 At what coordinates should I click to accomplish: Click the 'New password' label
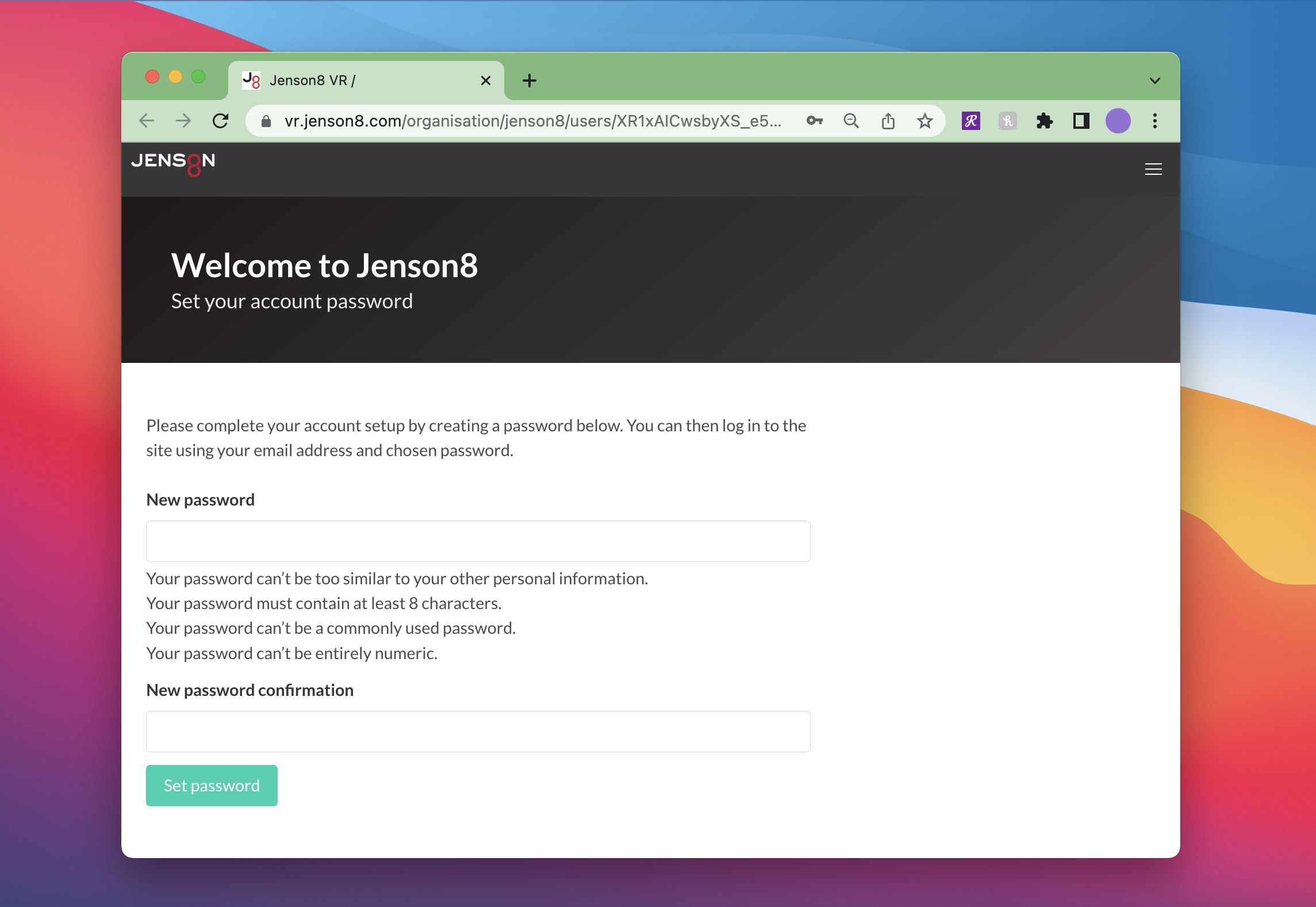pos(201,500)
